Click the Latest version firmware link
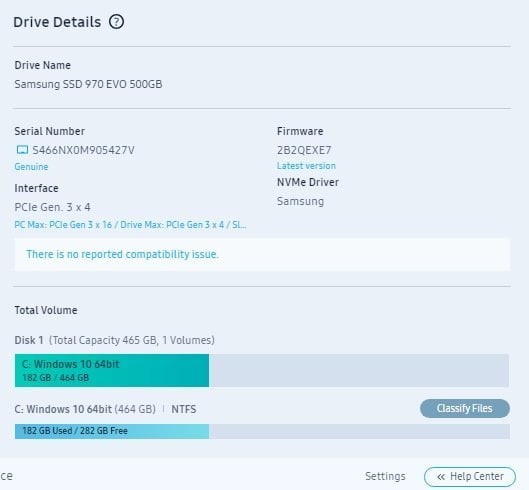The image size is (529, 490). point(306,166)
